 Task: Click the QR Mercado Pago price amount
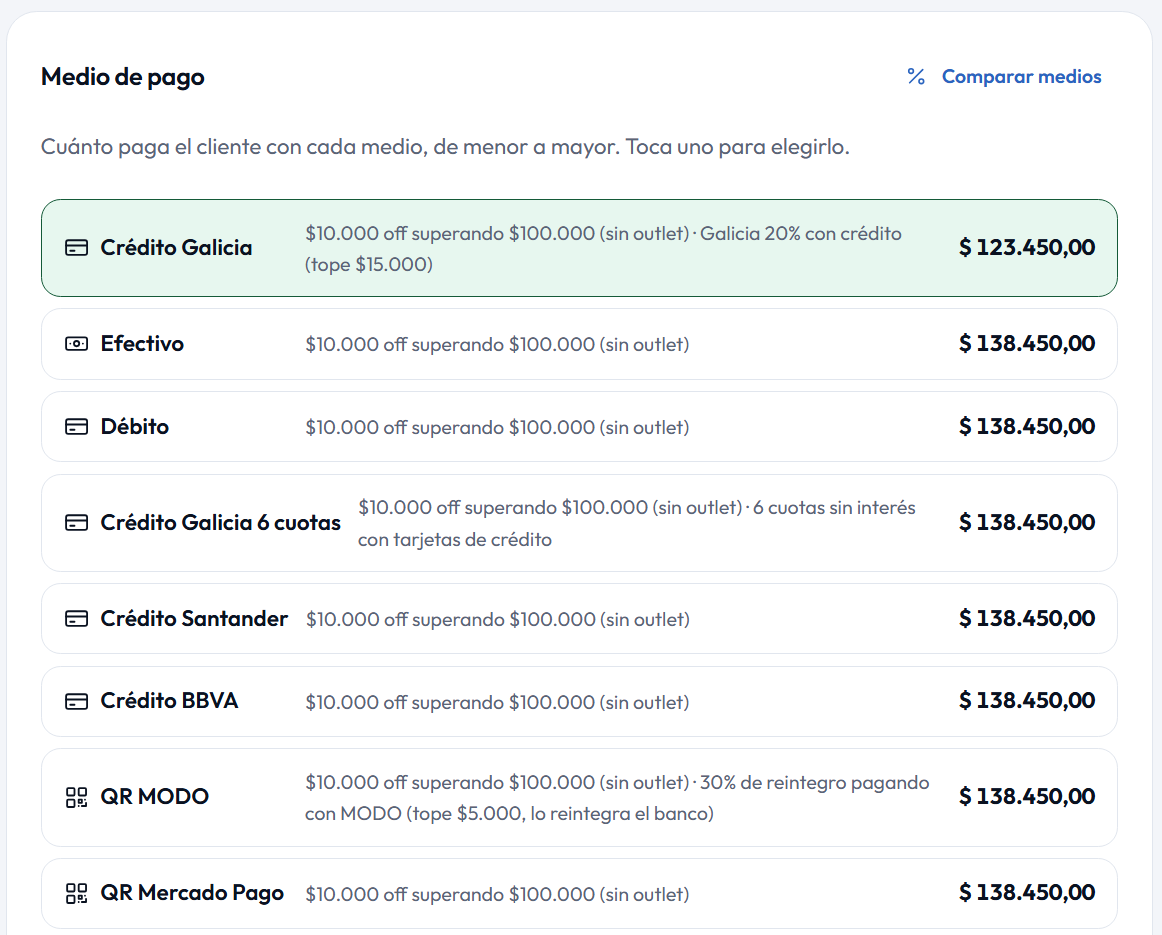pyautogui.click(x=1027, y=894)
